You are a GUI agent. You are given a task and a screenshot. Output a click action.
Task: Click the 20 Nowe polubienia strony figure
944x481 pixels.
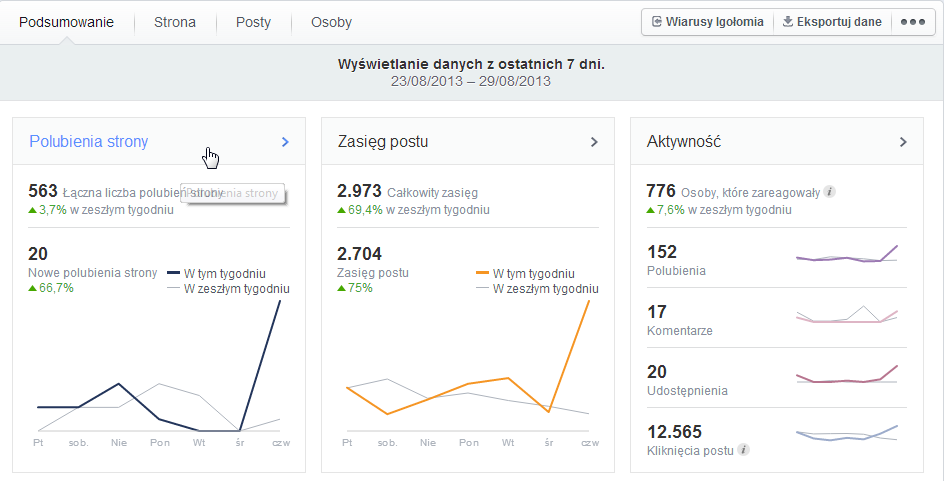click(38, 253)
